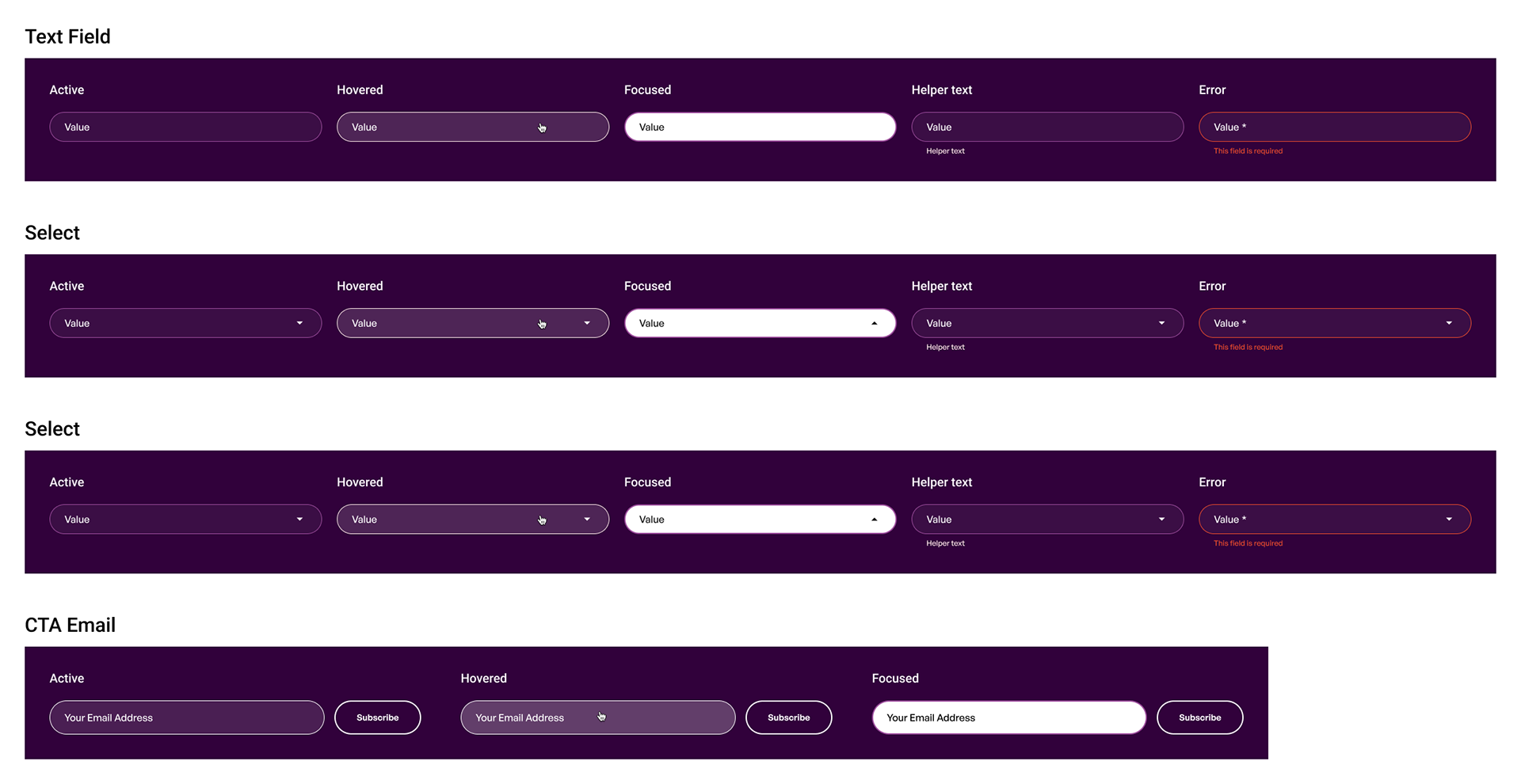Click the Active text field in Text Field section
Viewport: 1521px width, 784px height.
click(185, 127)
